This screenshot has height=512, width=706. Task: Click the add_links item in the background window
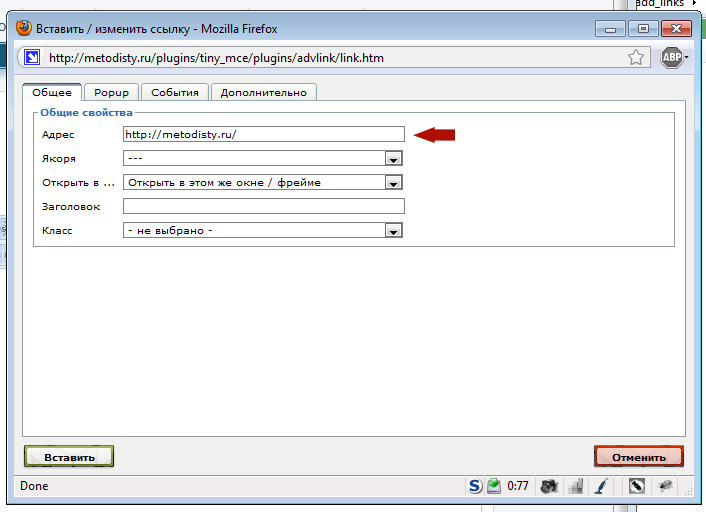point(660,4)
